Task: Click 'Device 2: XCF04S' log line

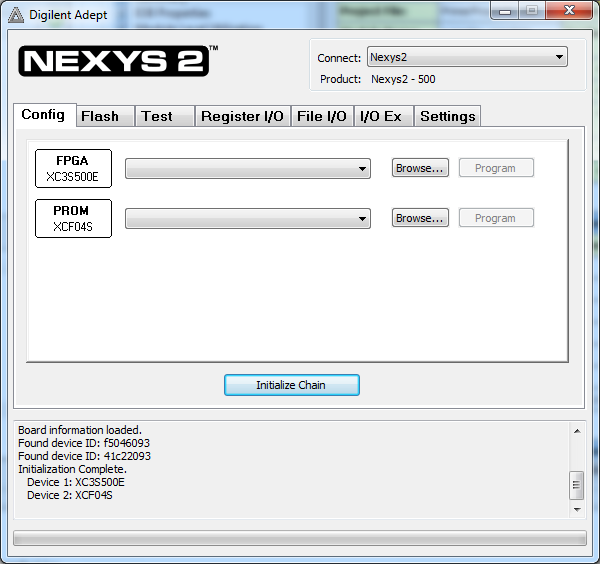Action: click(70, 495)
